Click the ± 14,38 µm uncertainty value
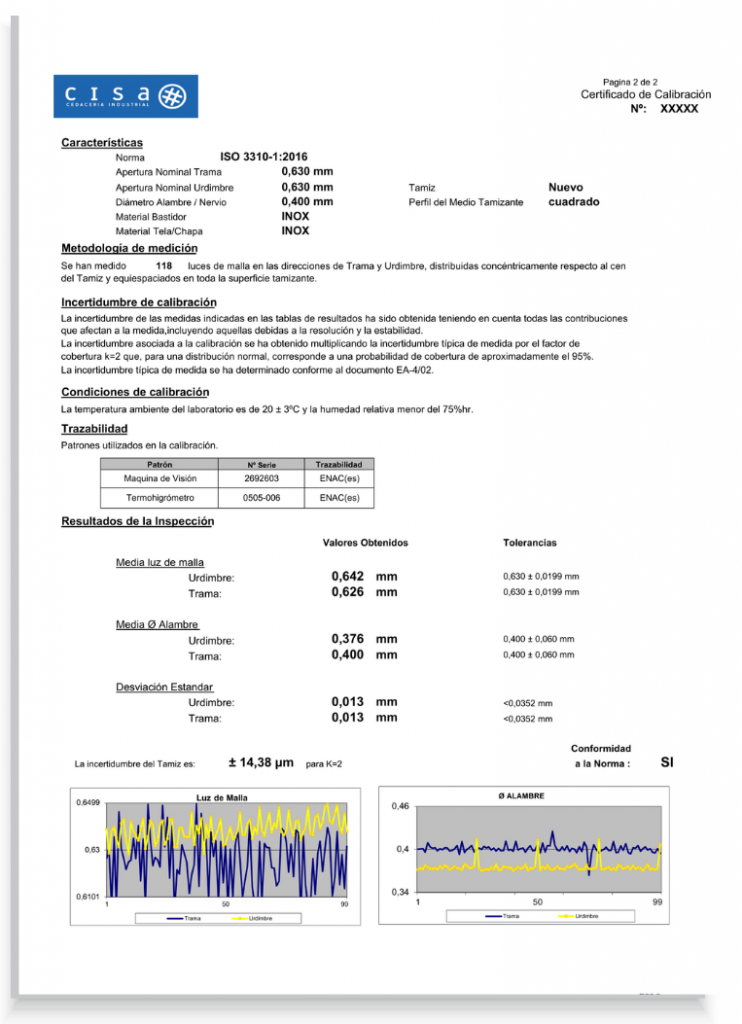 (260, 763)
